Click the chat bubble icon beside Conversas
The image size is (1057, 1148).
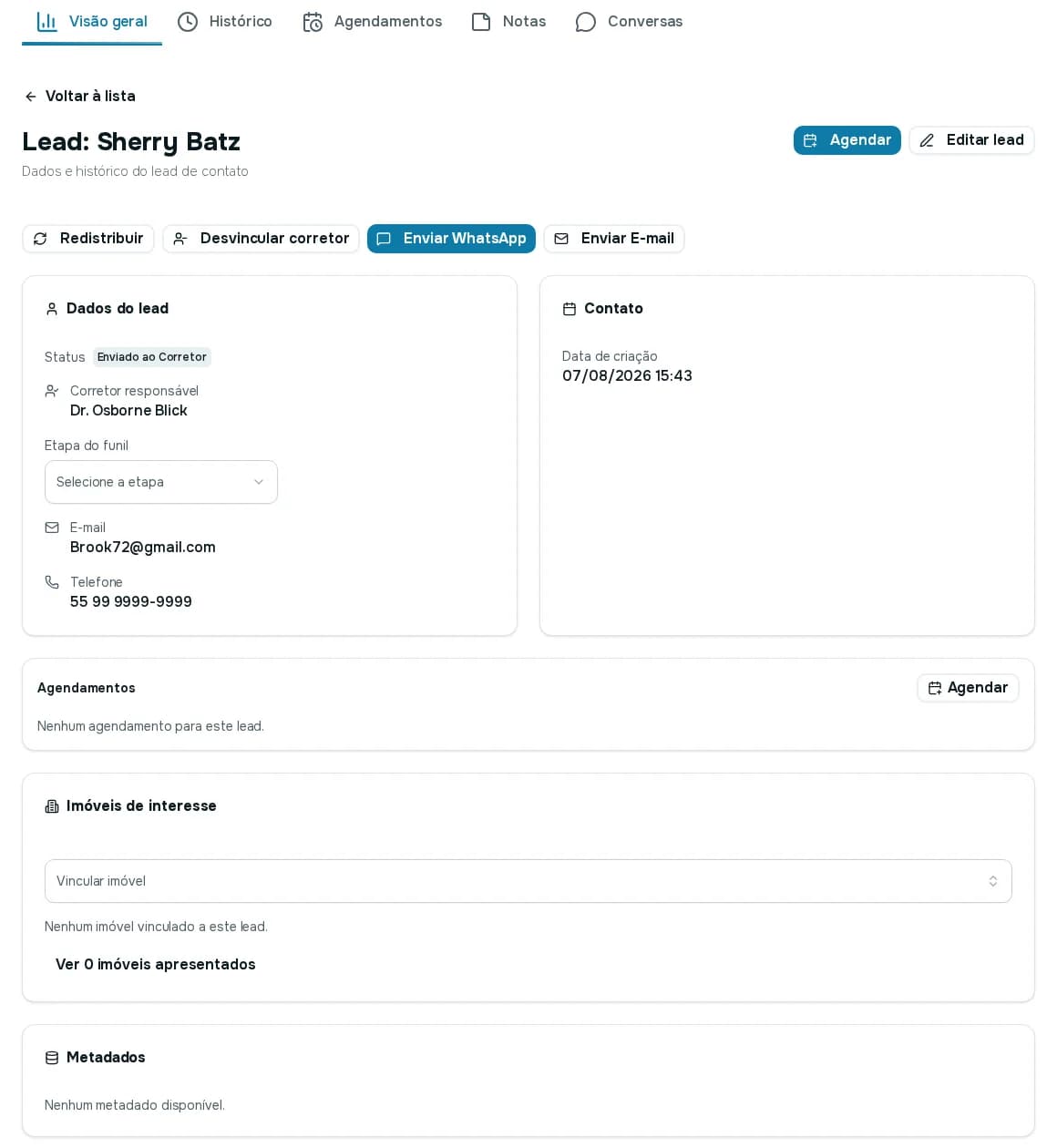point(586,22)
